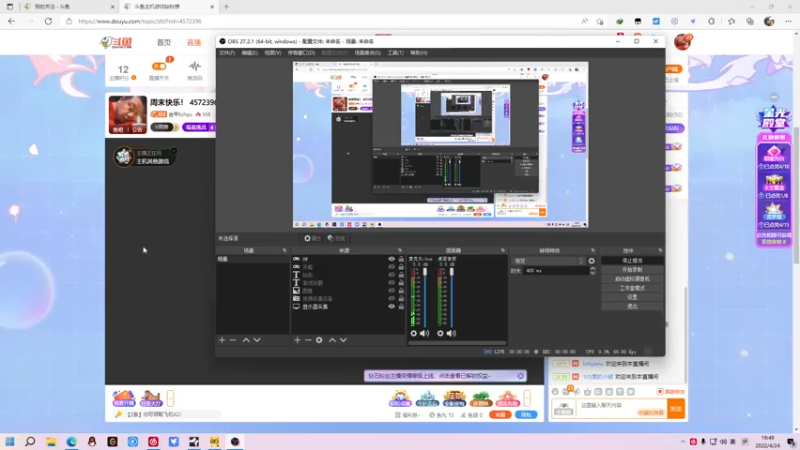Expand the 福利券 dropdown below the player
Screen dimensions: 800x450
pyautogui.click(x=408, y=415)
